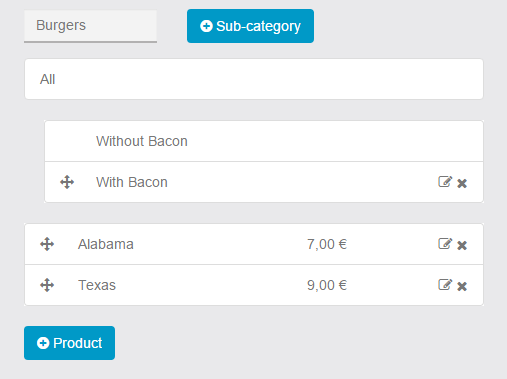Select the All sub-category filter
Viewport: 507px width, 379px height.
pos(254,79)
